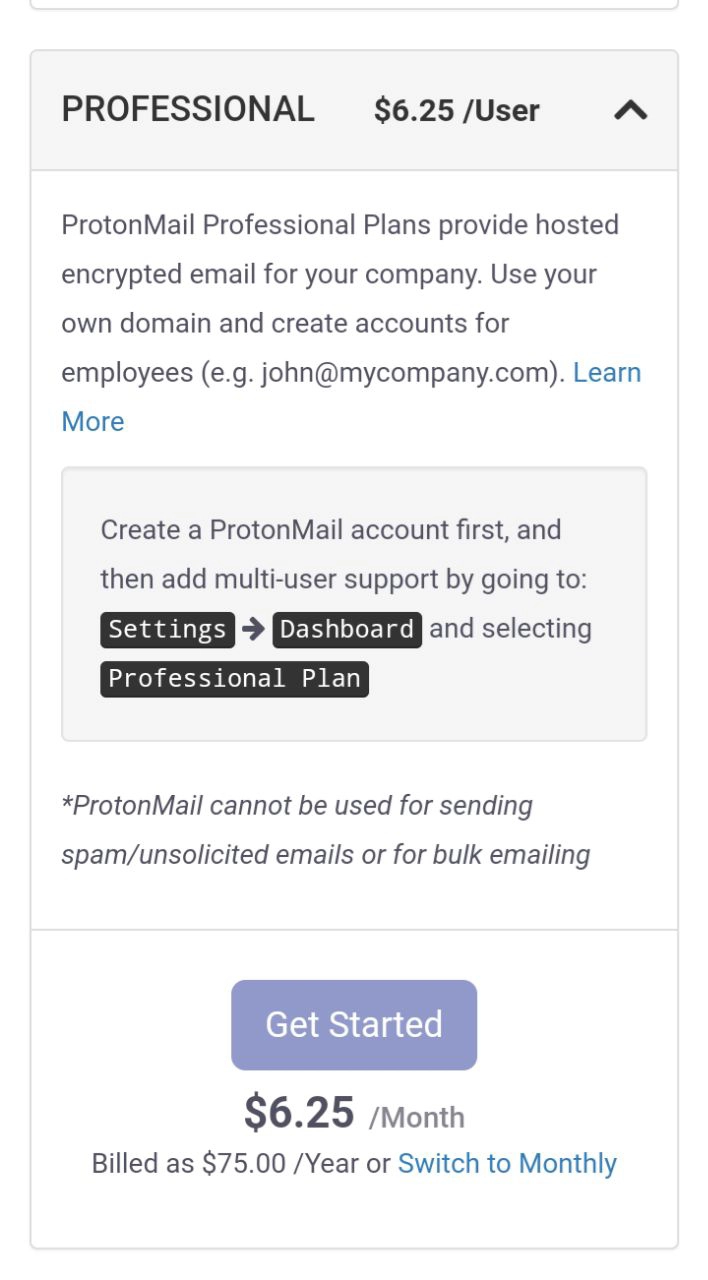Click 'ProtonMail Professional Plans provide hosted' text
This screenshot has width=708, height=1280.
click(340, 225)
